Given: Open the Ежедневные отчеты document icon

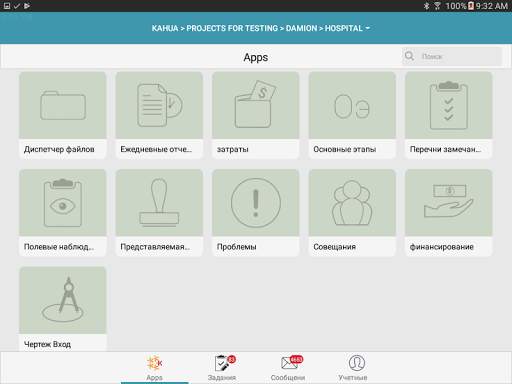Looking at the screenshot, I should point(160,105).
